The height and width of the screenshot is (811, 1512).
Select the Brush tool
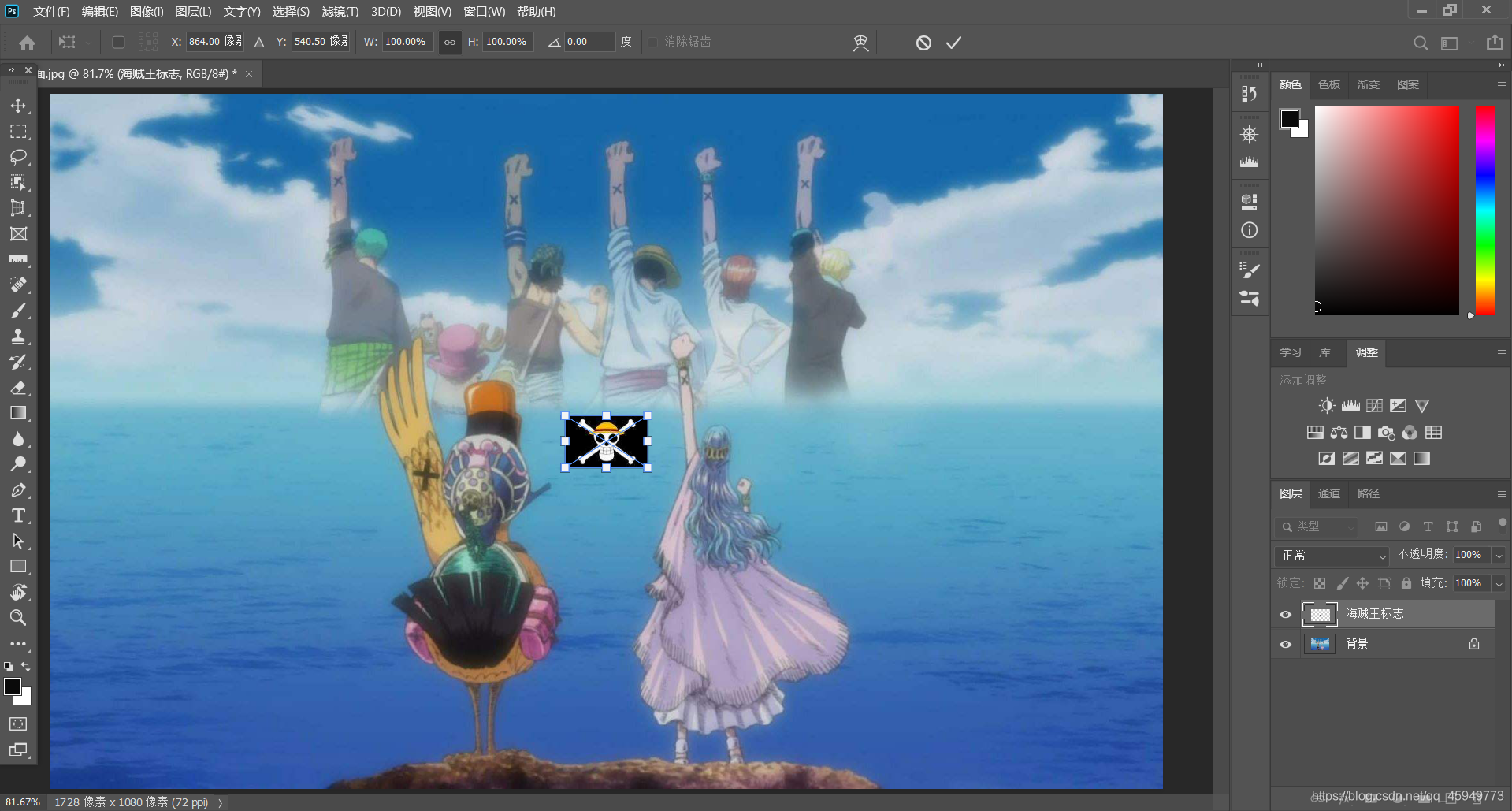click(x=18, y=311)
